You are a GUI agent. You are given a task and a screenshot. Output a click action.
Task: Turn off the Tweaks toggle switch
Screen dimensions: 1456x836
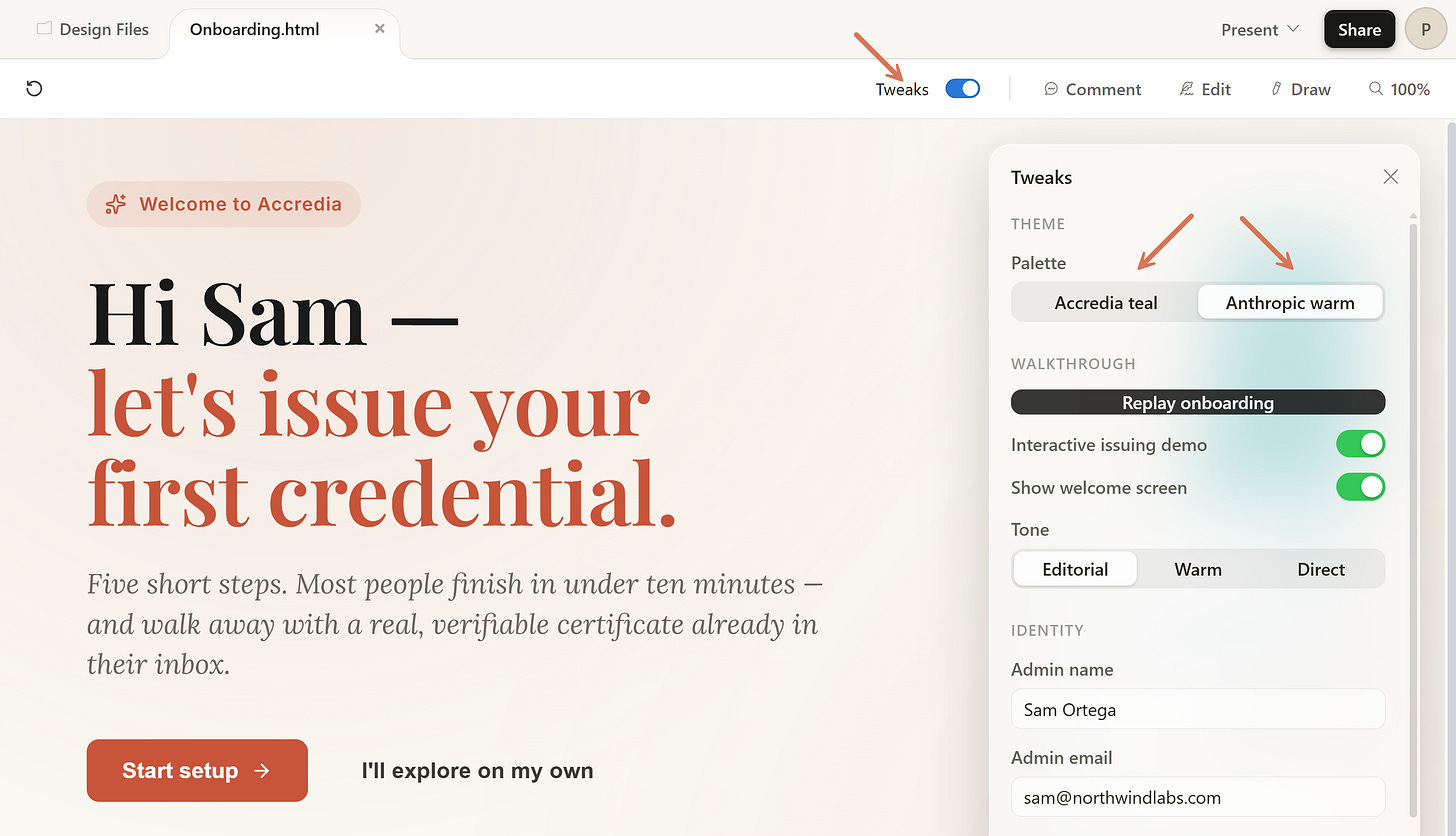pos(963,89)
